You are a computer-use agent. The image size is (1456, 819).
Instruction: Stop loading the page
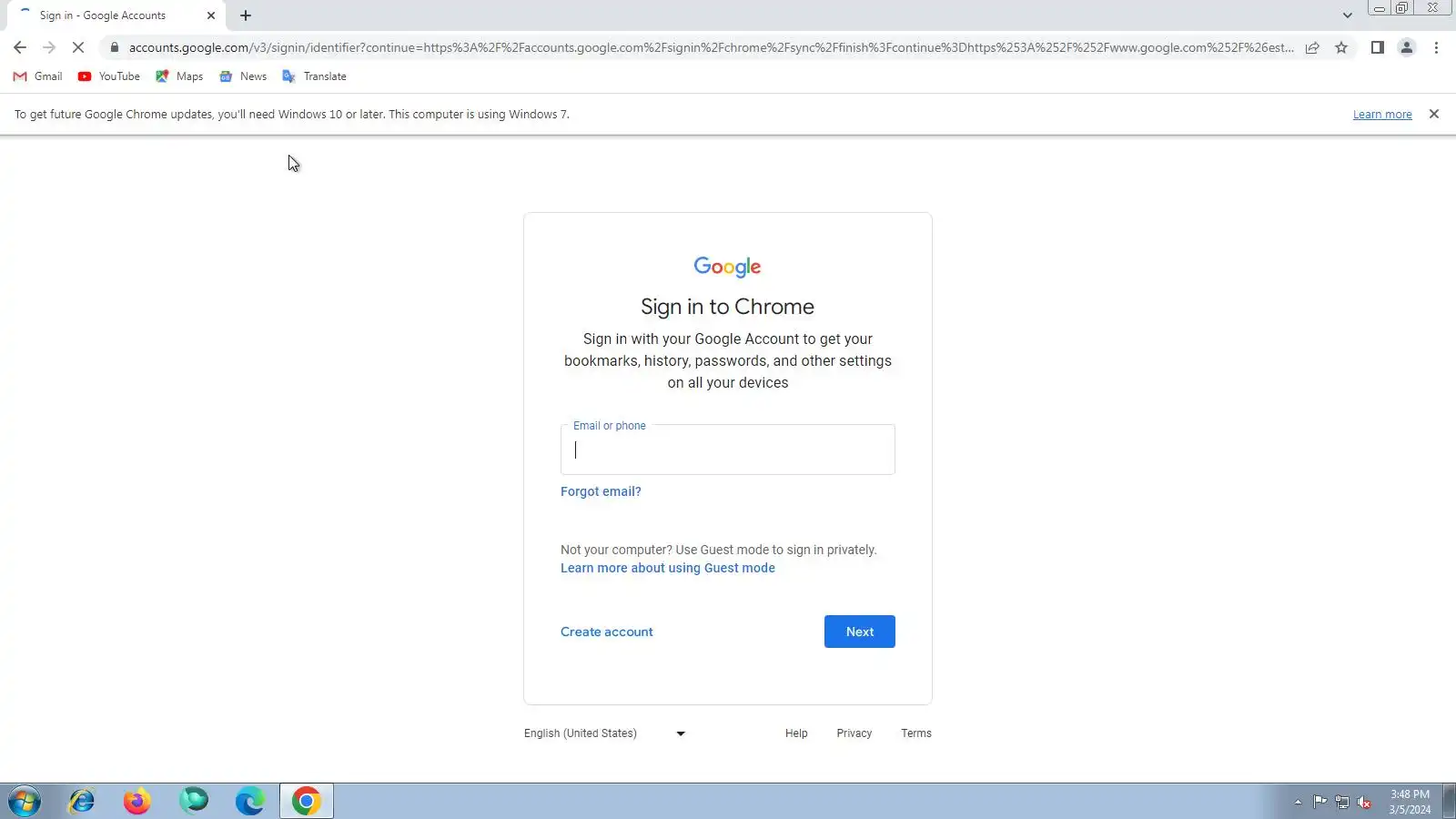coord(78,47)
